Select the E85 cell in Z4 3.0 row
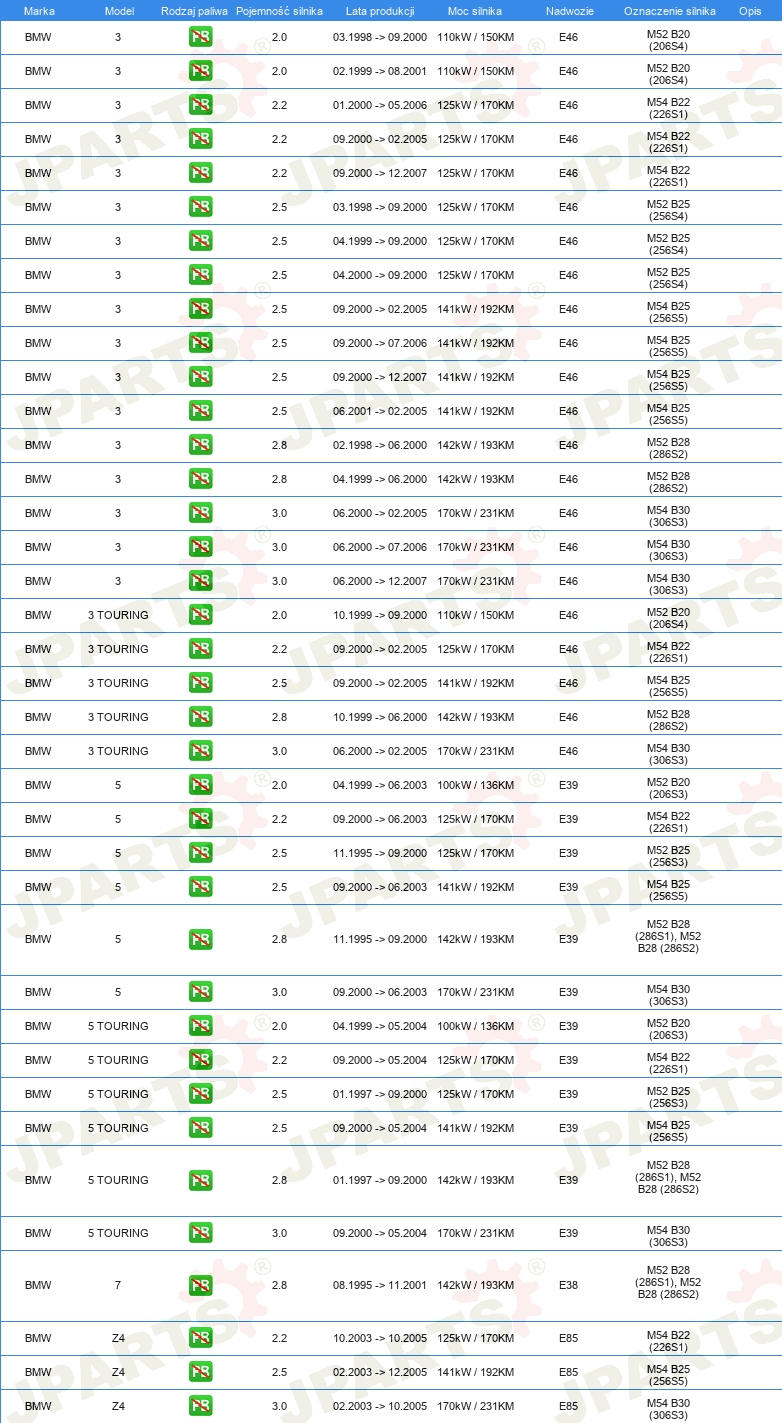782x1423 pixels. click(568, 1406)
